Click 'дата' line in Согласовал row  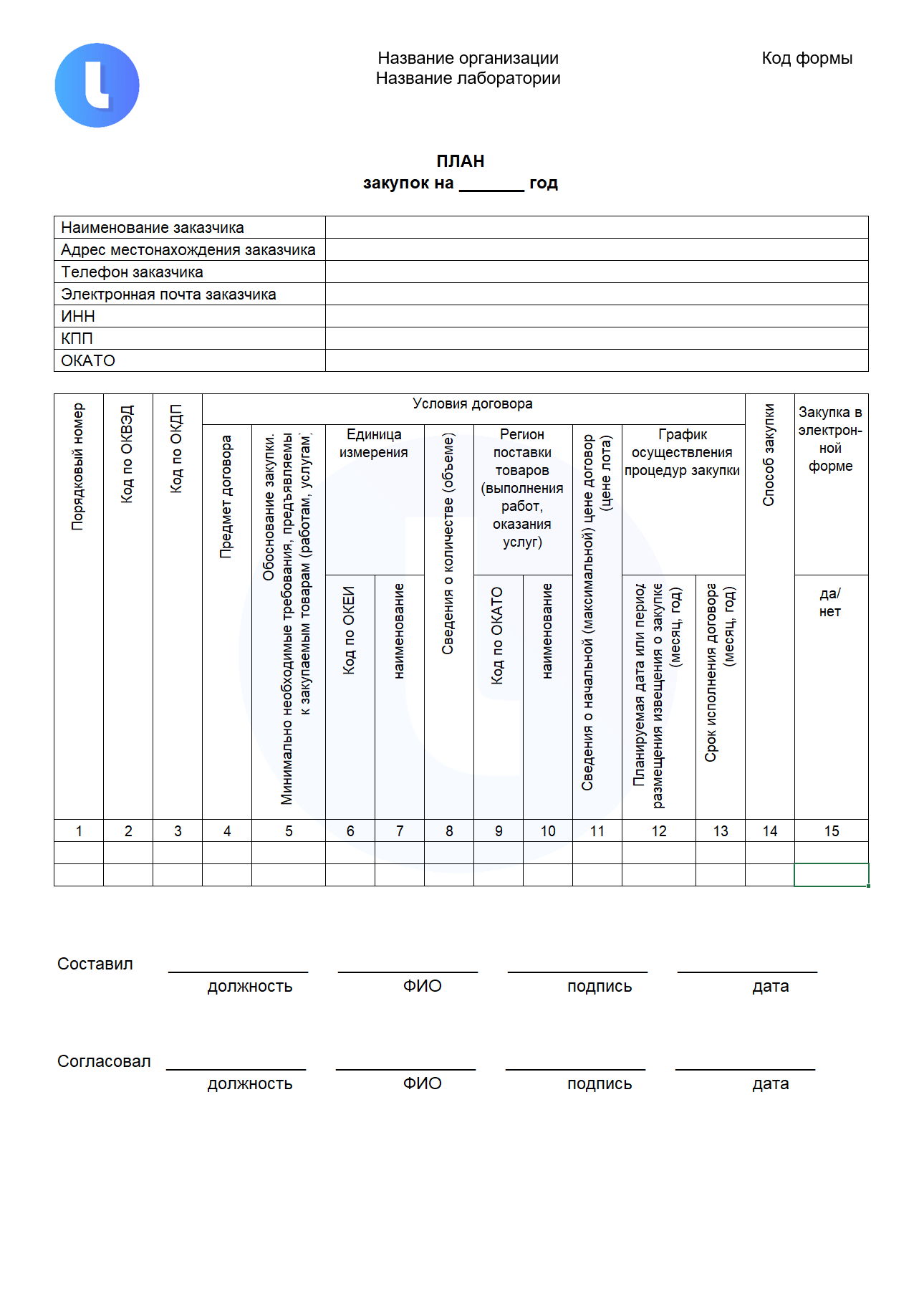[x=745, y=1070]
